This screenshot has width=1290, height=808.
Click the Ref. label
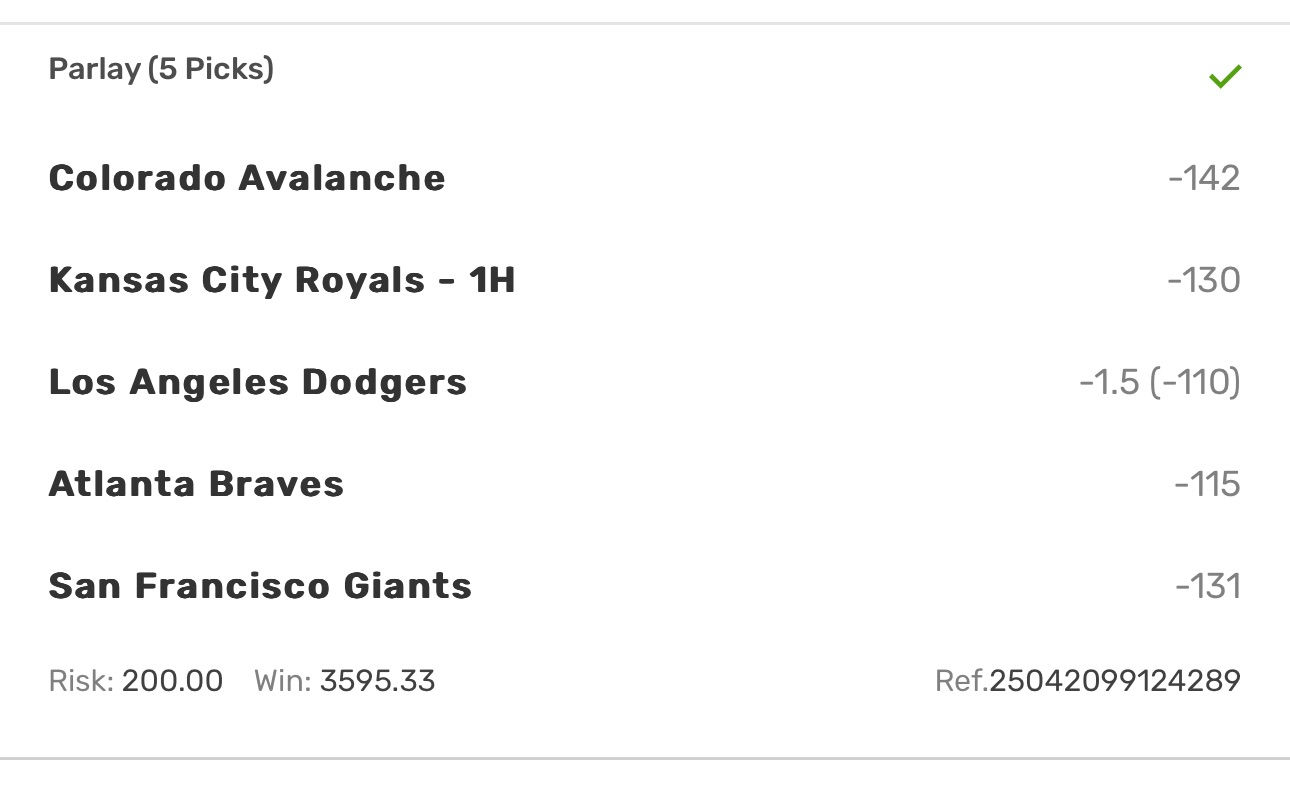pyautogui.click(x=961, y=682)
